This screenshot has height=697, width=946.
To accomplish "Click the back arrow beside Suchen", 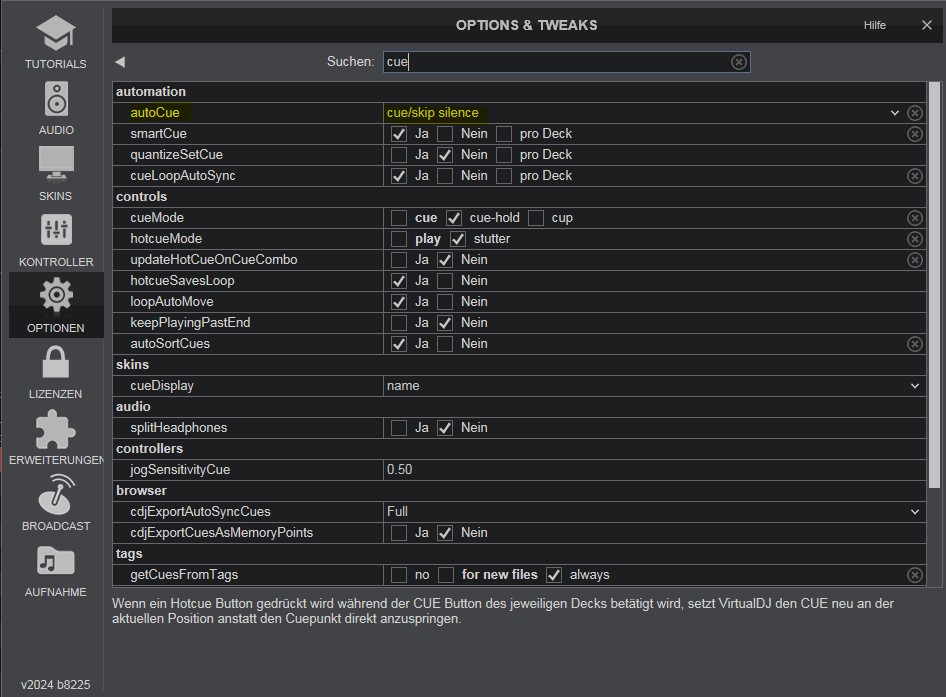I will (x=120, y=62).
